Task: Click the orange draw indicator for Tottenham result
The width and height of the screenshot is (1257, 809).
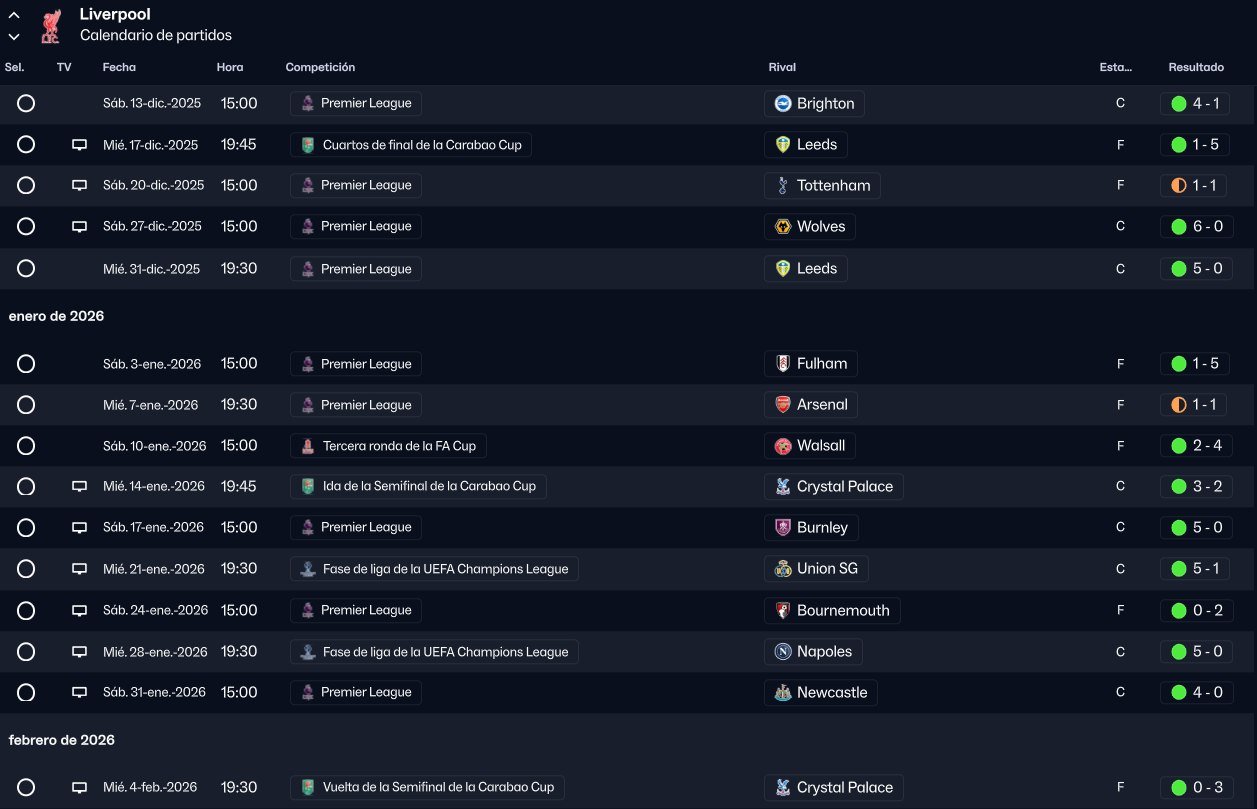Action: (x=1178, y=185)
